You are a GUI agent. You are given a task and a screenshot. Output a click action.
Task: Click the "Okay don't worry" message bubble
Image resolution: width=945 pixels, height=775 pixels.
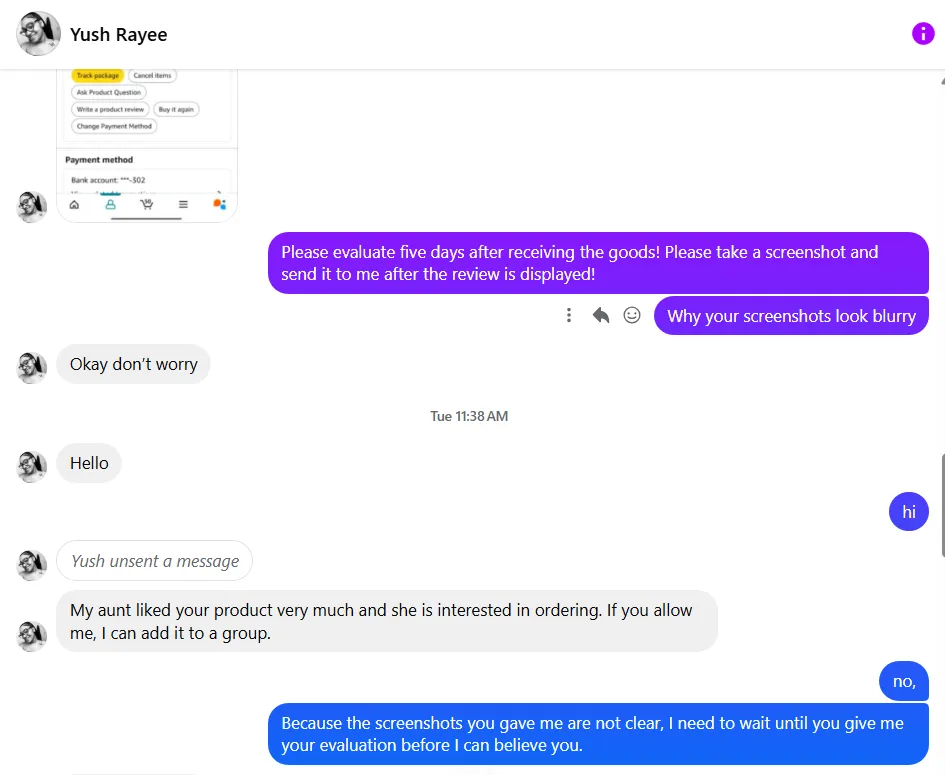[133, 364]
